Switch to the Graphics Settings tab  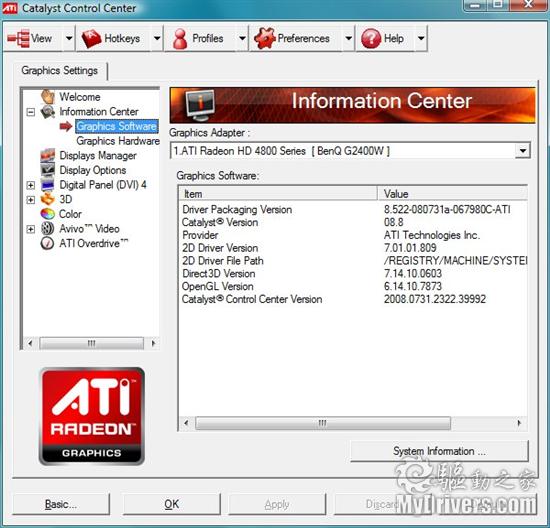[x=60, y=71]
